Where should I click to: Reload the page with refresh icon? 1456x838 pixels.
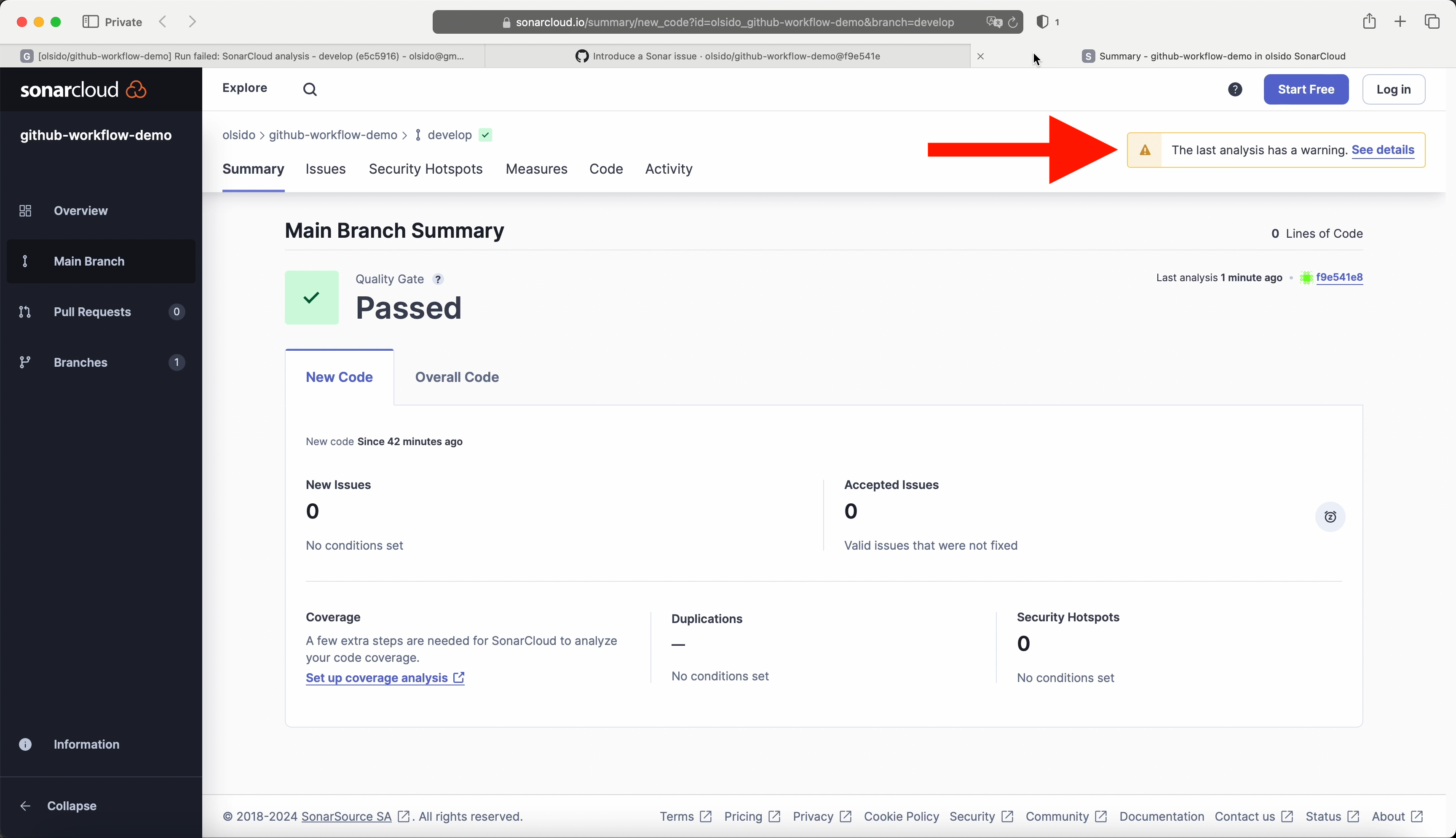[1013, 22]
